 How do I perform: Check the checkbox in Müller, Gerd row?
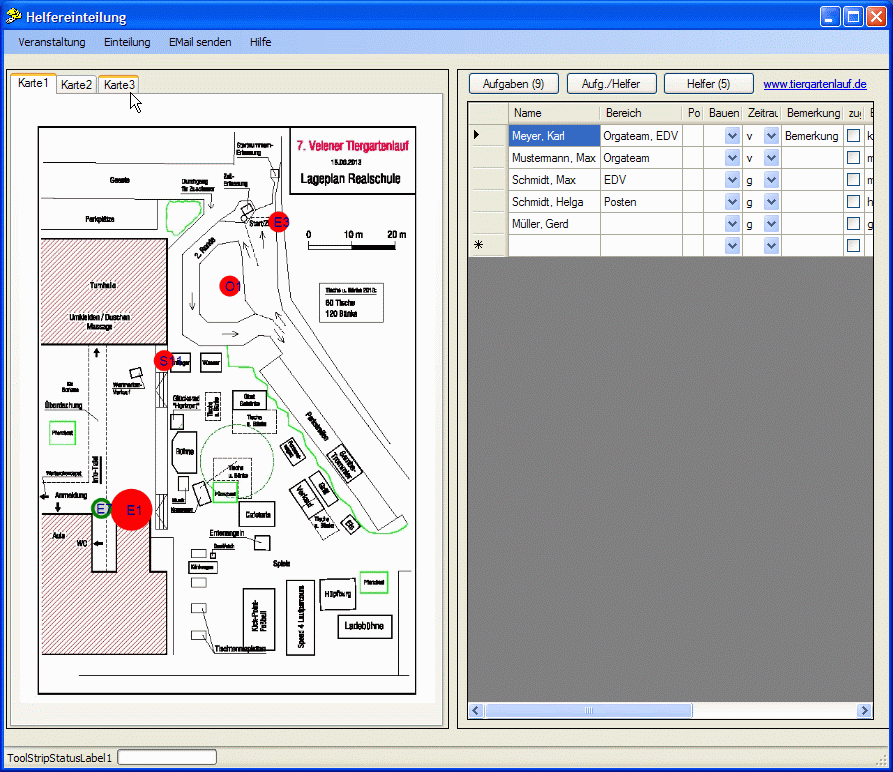tap(853, 223)
